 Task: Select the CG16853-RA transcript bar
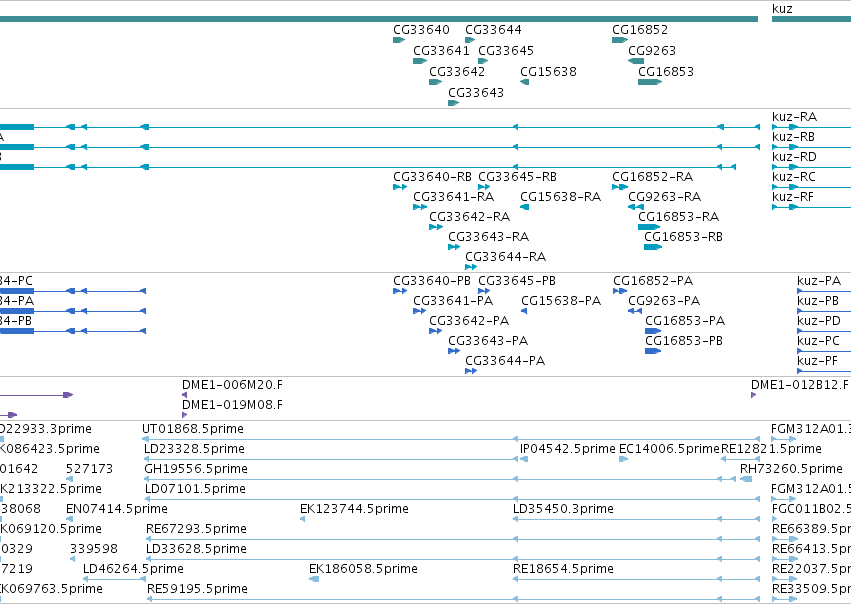point(649,227)
